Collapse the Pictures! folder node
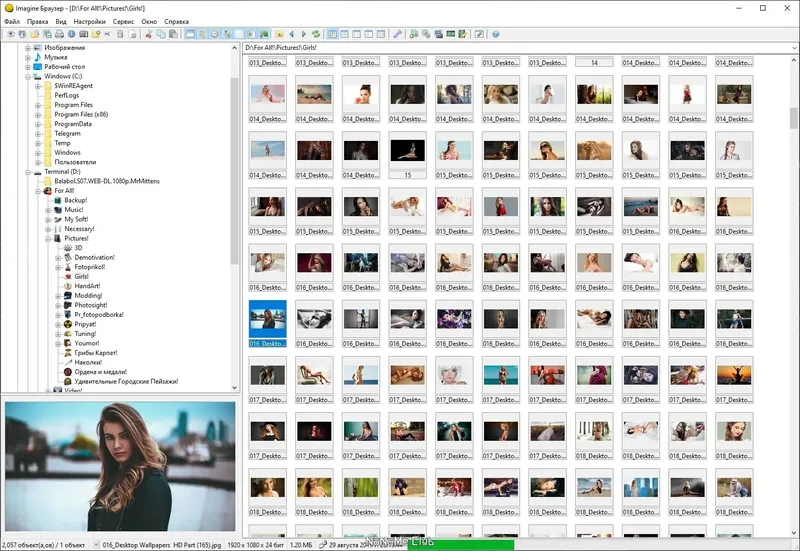 pyautogui.click(x=48, y=239)
